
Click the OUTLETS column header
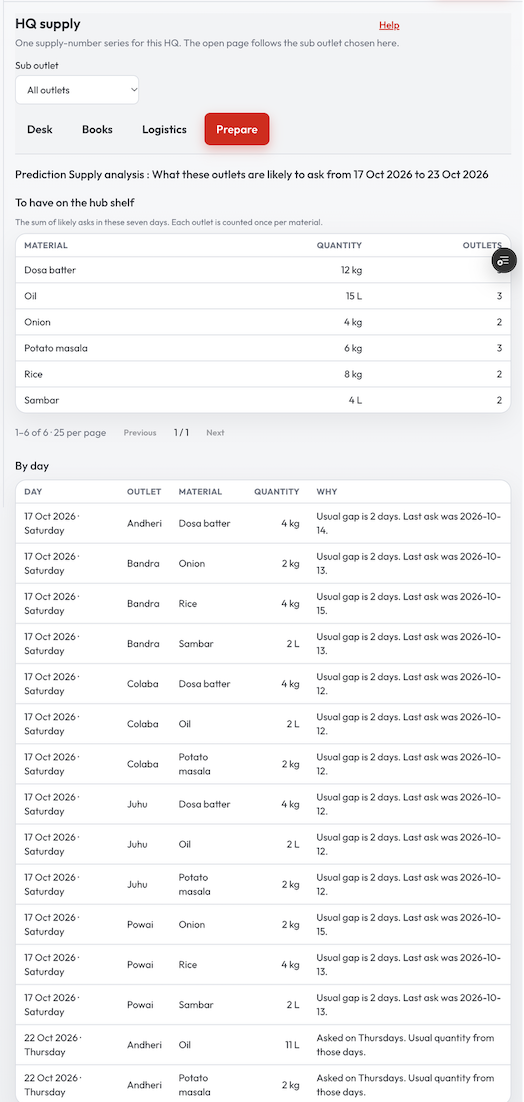pyautogui.click(x=482, y=245)
